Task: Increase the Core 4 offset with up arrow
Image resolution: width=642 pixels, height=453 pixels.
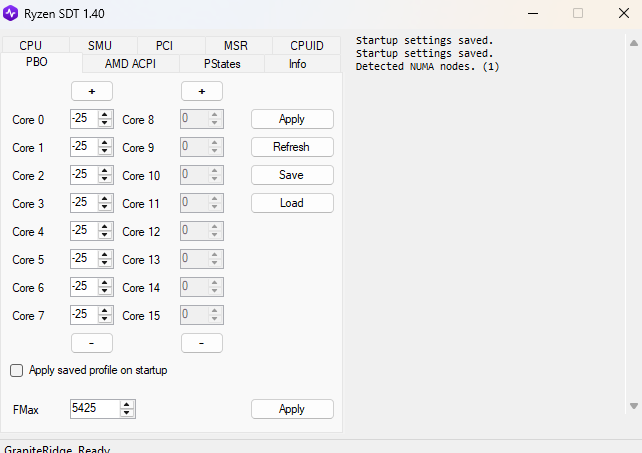Action: coord(105,227)
